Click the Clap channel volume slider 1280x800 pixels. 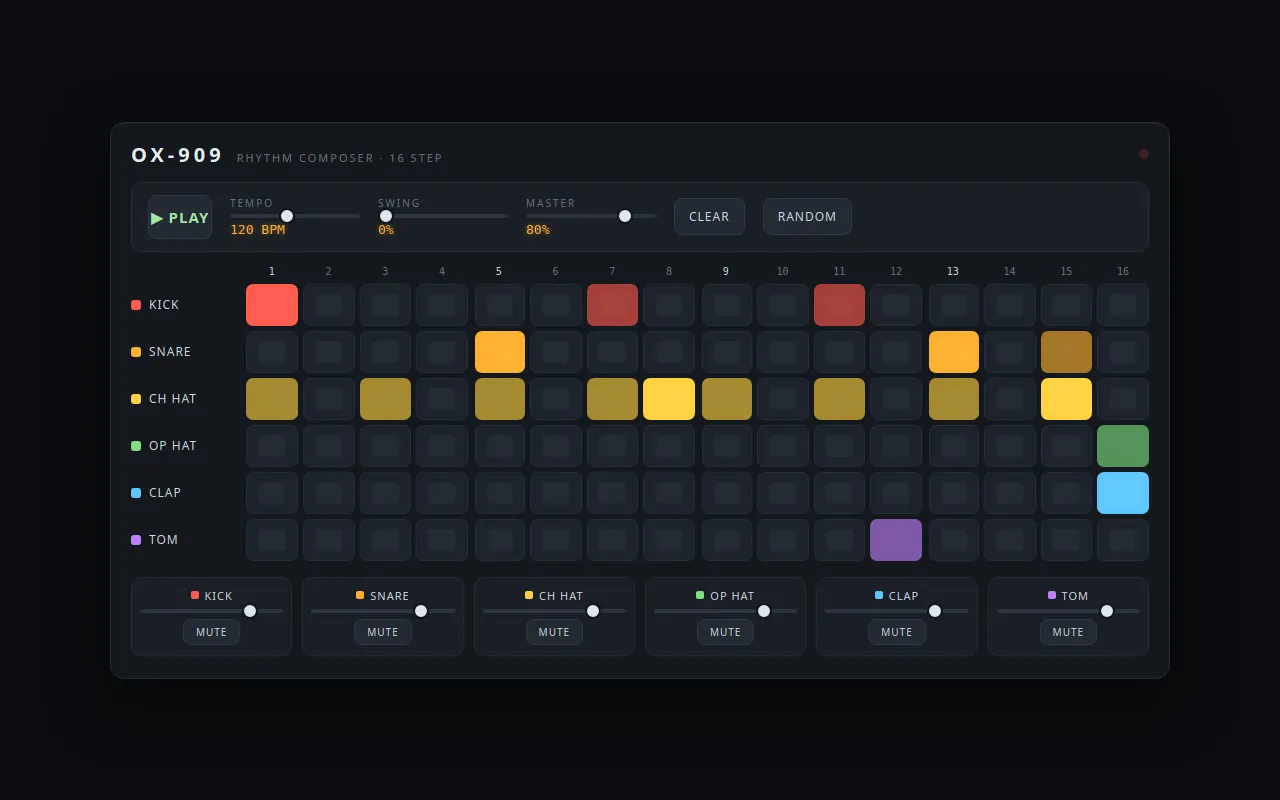pos(897,611)
